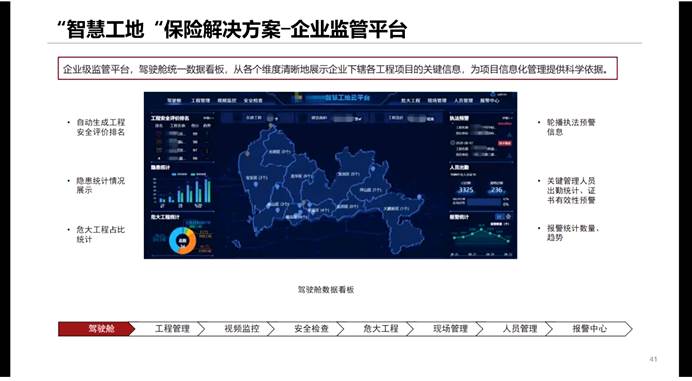Click the user avatar icon in dashboard header
Image resolution: width=692 pixels, height=381 pixels.
click(493, 94)
